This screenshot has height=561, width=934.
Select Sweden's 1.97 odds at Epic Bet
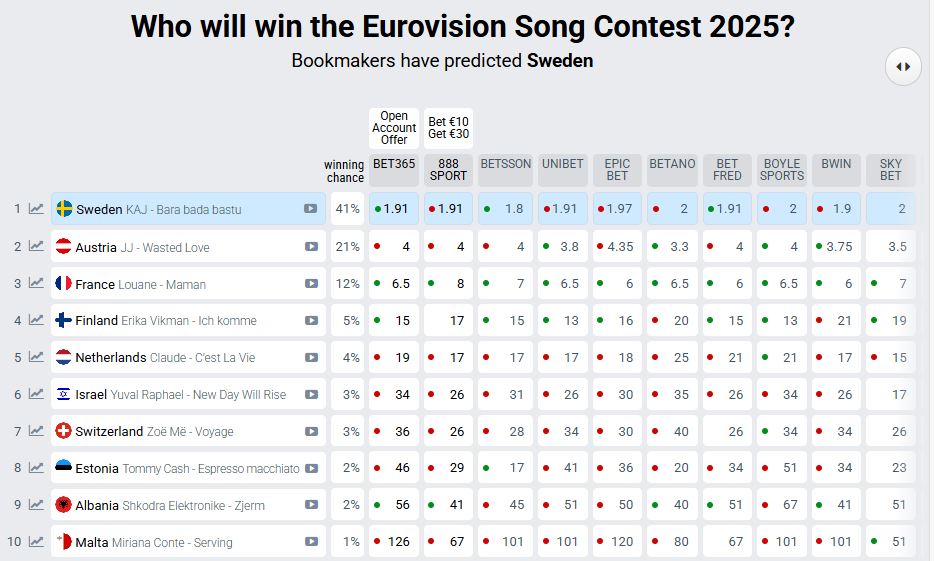point(617,208)
